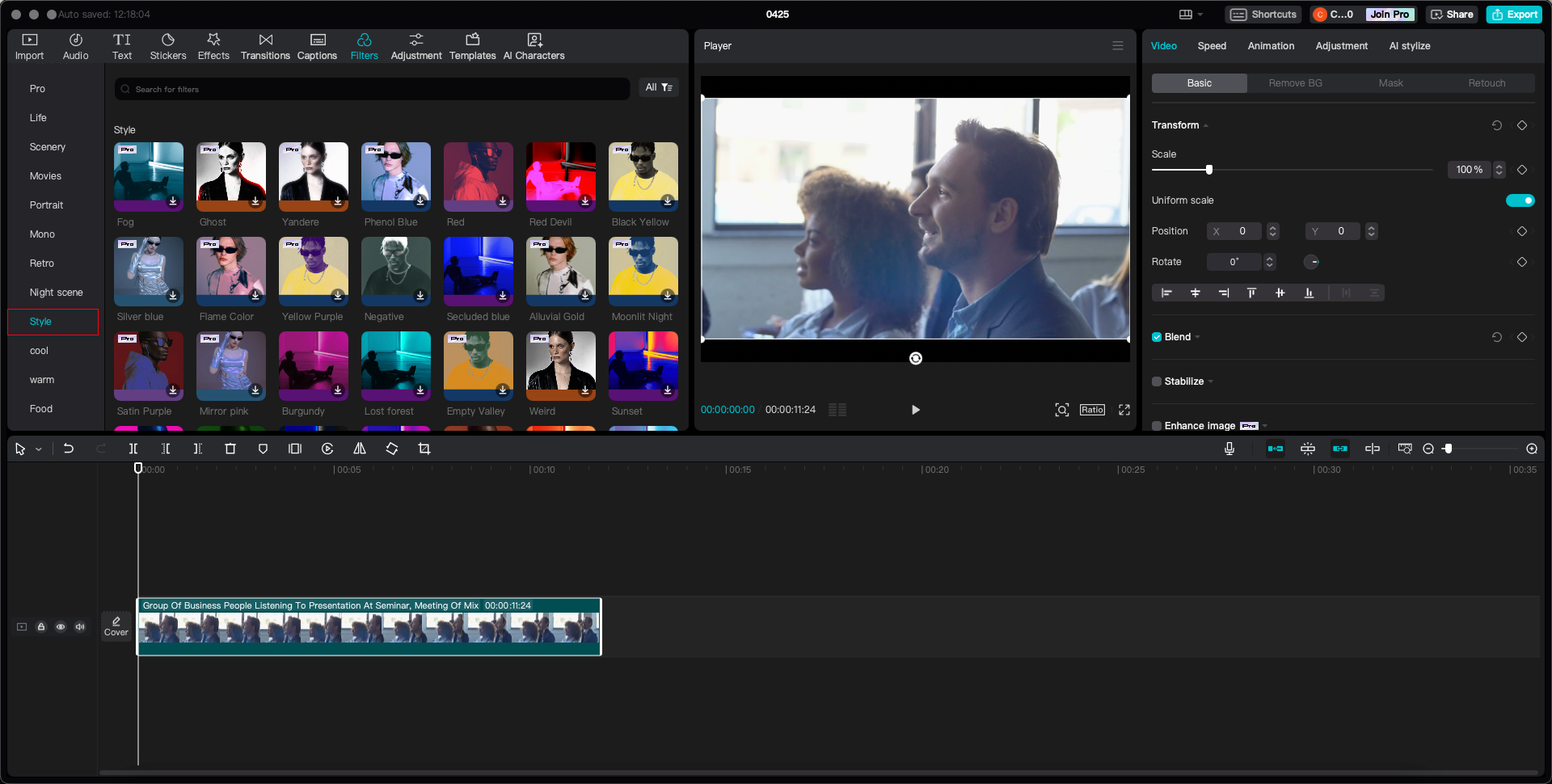This screenshot has height=784, width=1552.
Task: Click the Undo arrow icon
Action: [x=69, y=449]
